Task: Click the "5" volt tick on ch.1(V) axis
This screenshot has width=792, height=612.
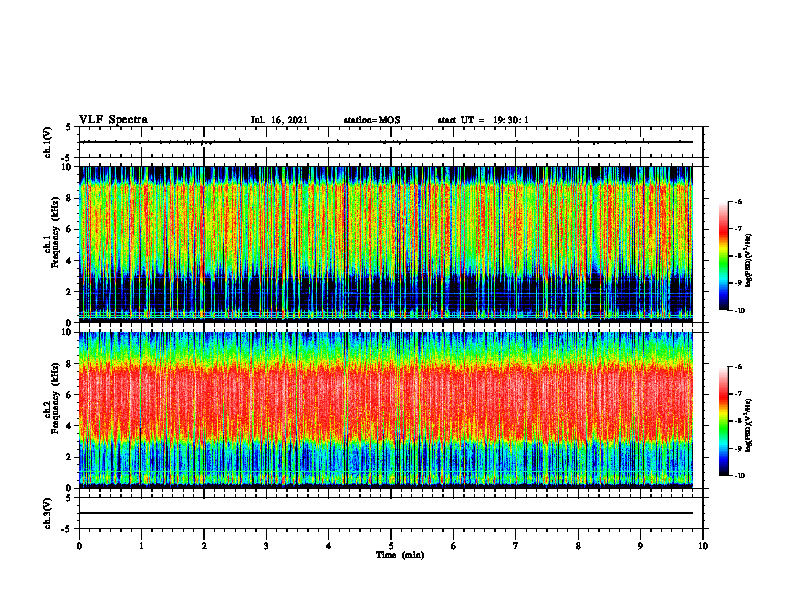Action: point(69,127)
